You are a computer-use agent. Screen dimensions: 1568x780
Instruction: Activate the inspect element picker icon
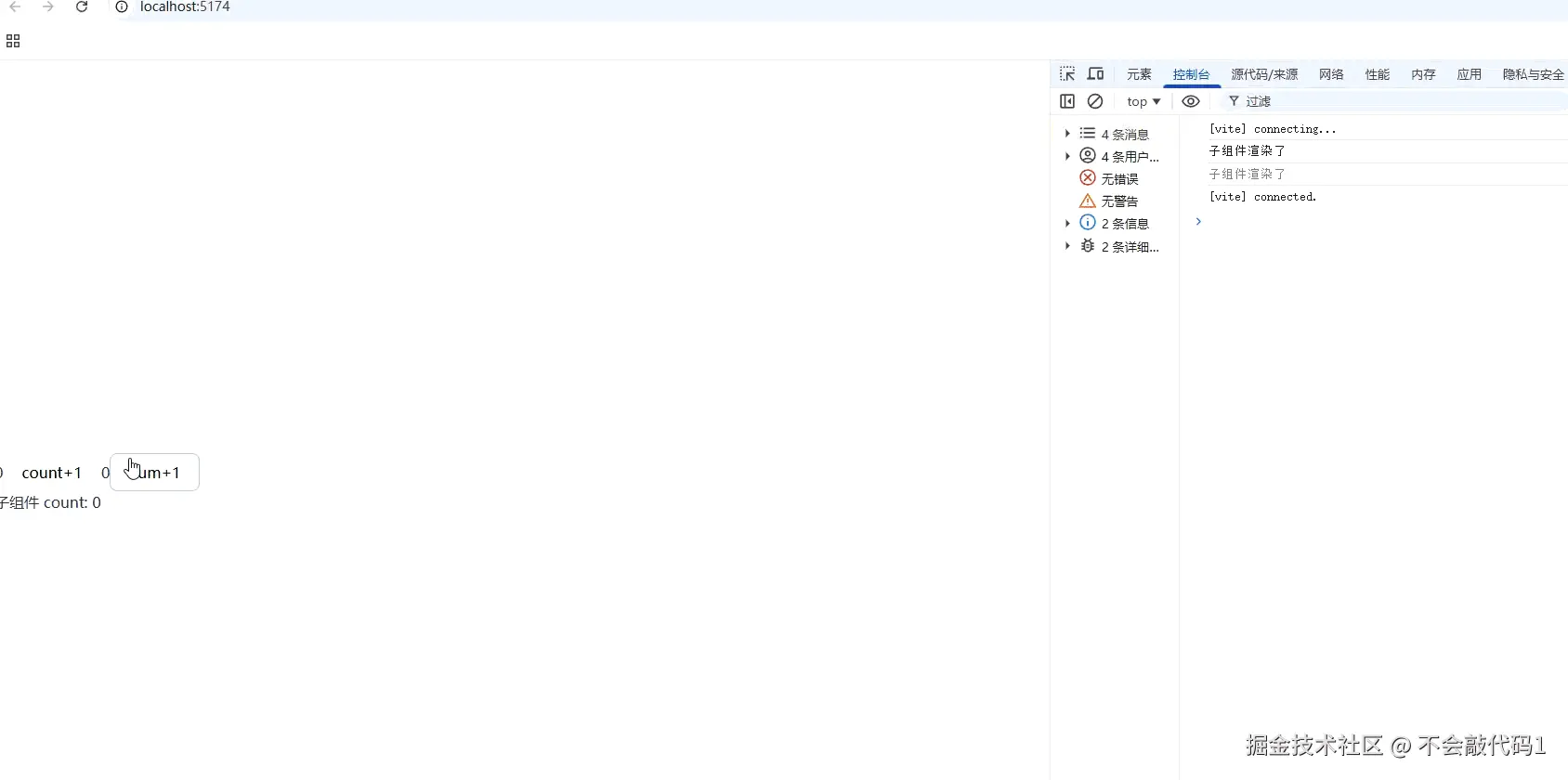pyautogui.click(x=1067, y=74)
